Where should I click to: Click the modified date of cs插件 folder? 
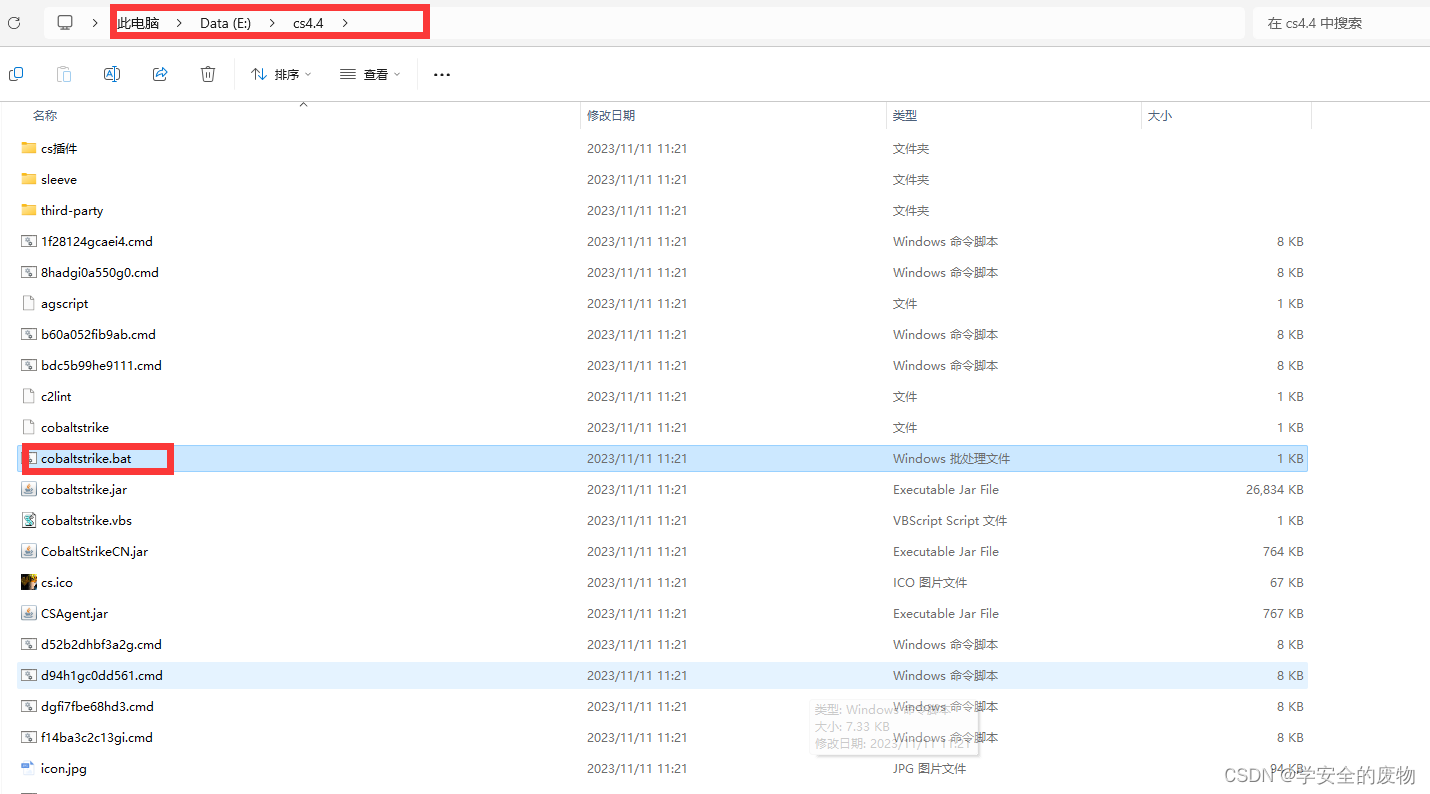pos(637,148)
